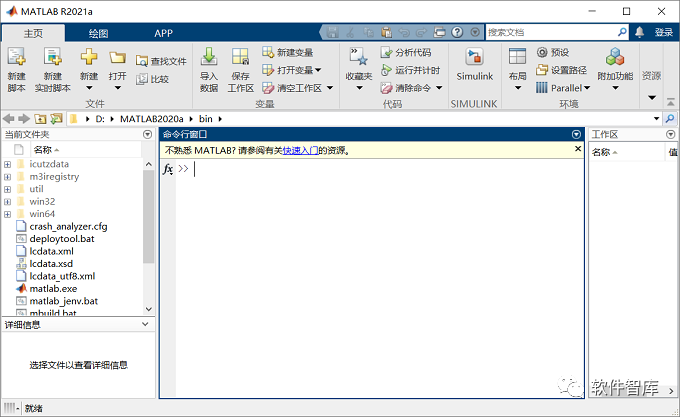This screenshot has width=680, height=417.
Task: Open the 清空工作区 dropdown arrow
Action: [330, 88]
